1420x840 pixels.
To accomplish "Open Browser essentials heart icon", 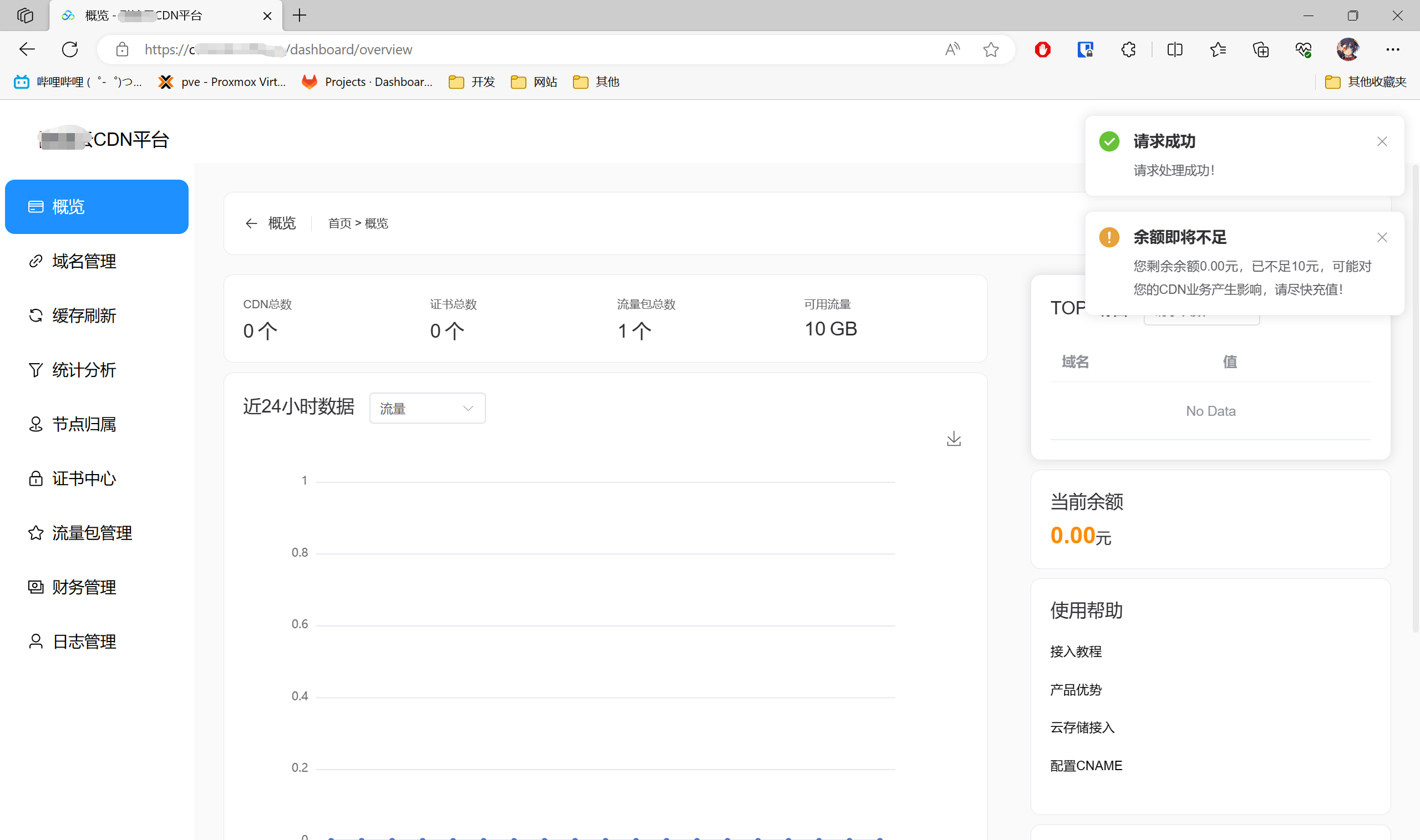I will point(1304,49).
